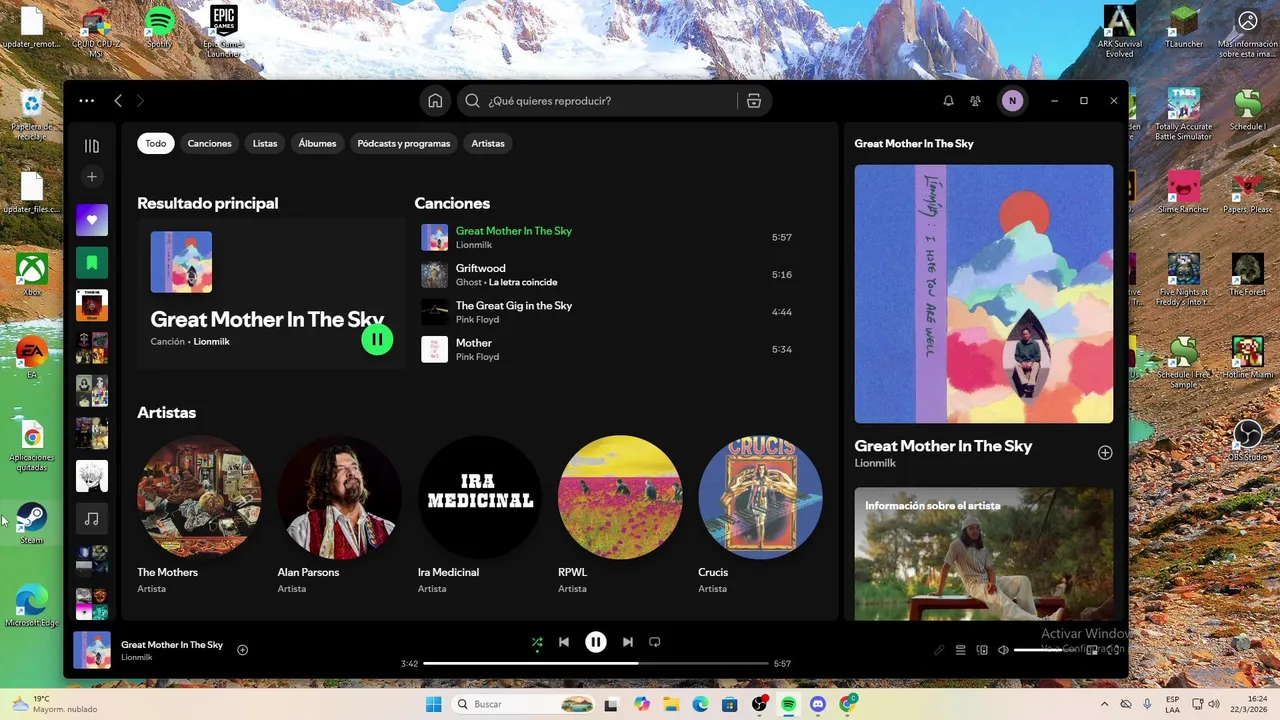Open The Forest desktop icon

coord(1248,275)
